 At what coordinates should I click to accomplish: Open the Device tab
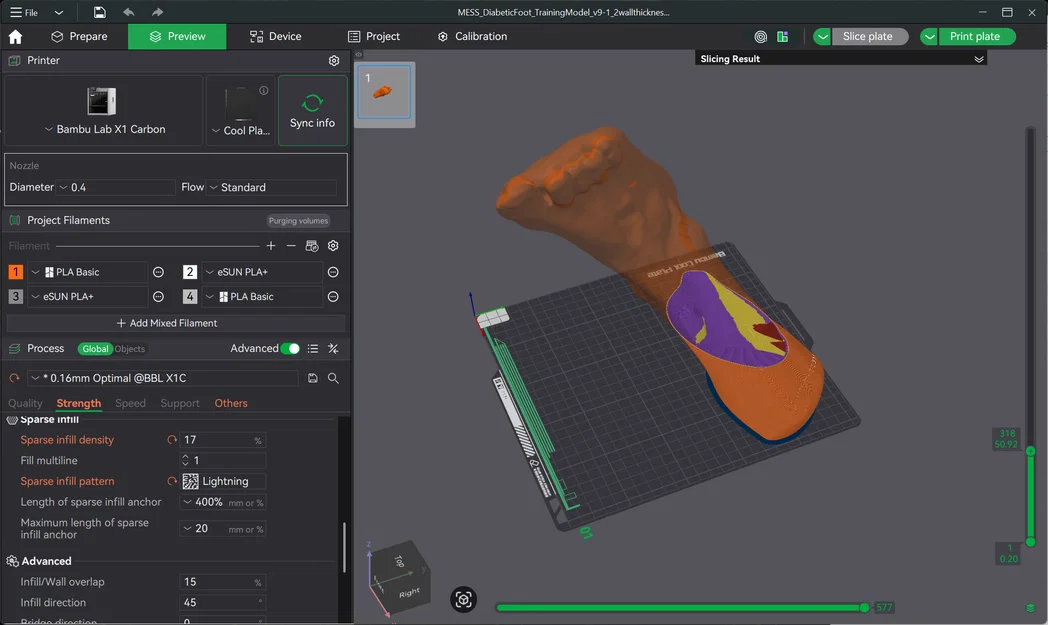click(275, 36)
